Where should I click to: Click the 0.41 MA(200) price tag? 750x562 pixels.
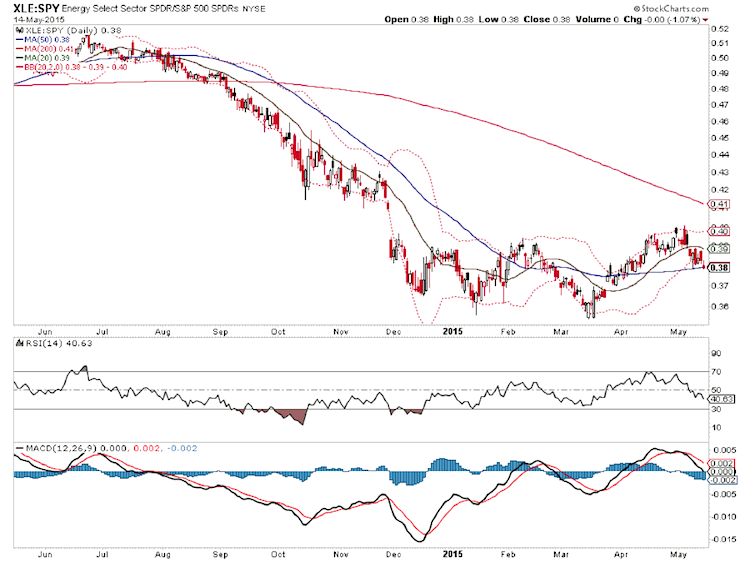tap(719, 205)
